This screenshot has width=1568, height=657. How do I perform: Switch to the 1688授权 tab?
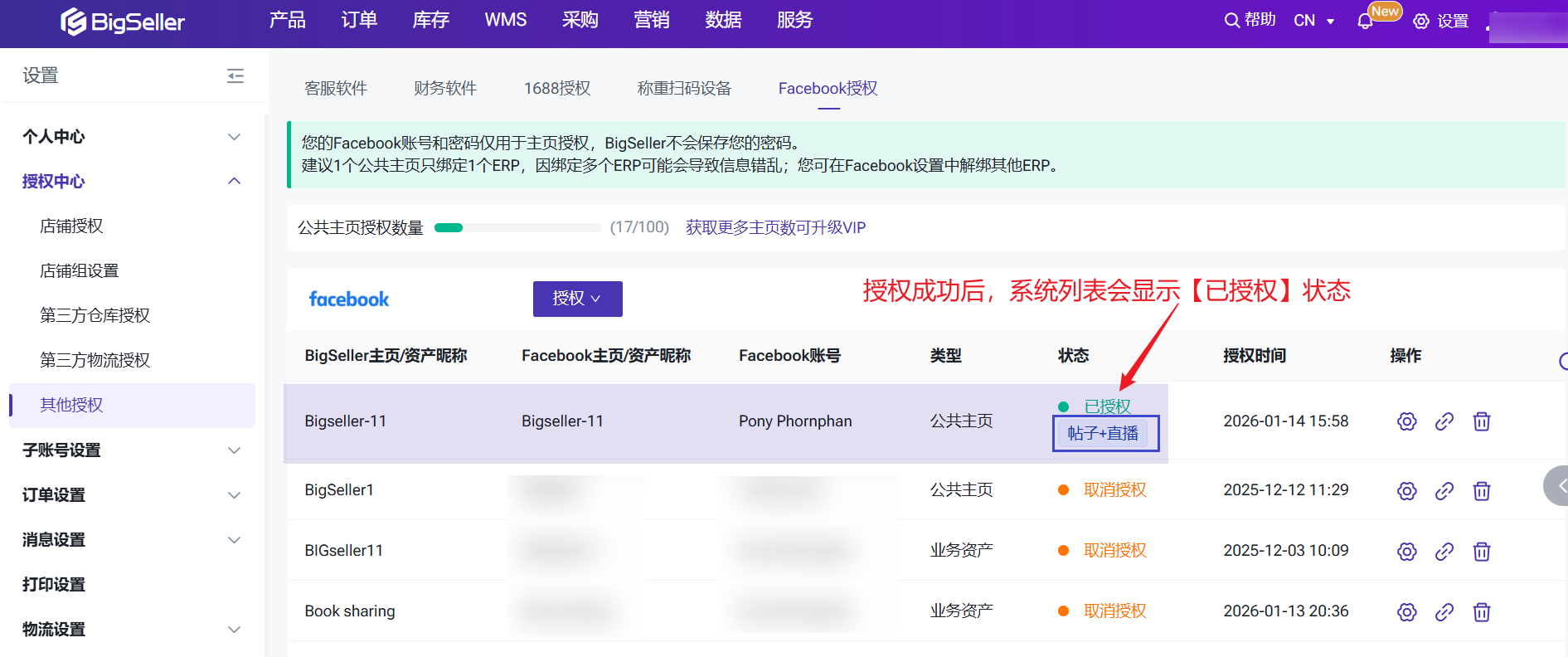[x=556, y=89]
